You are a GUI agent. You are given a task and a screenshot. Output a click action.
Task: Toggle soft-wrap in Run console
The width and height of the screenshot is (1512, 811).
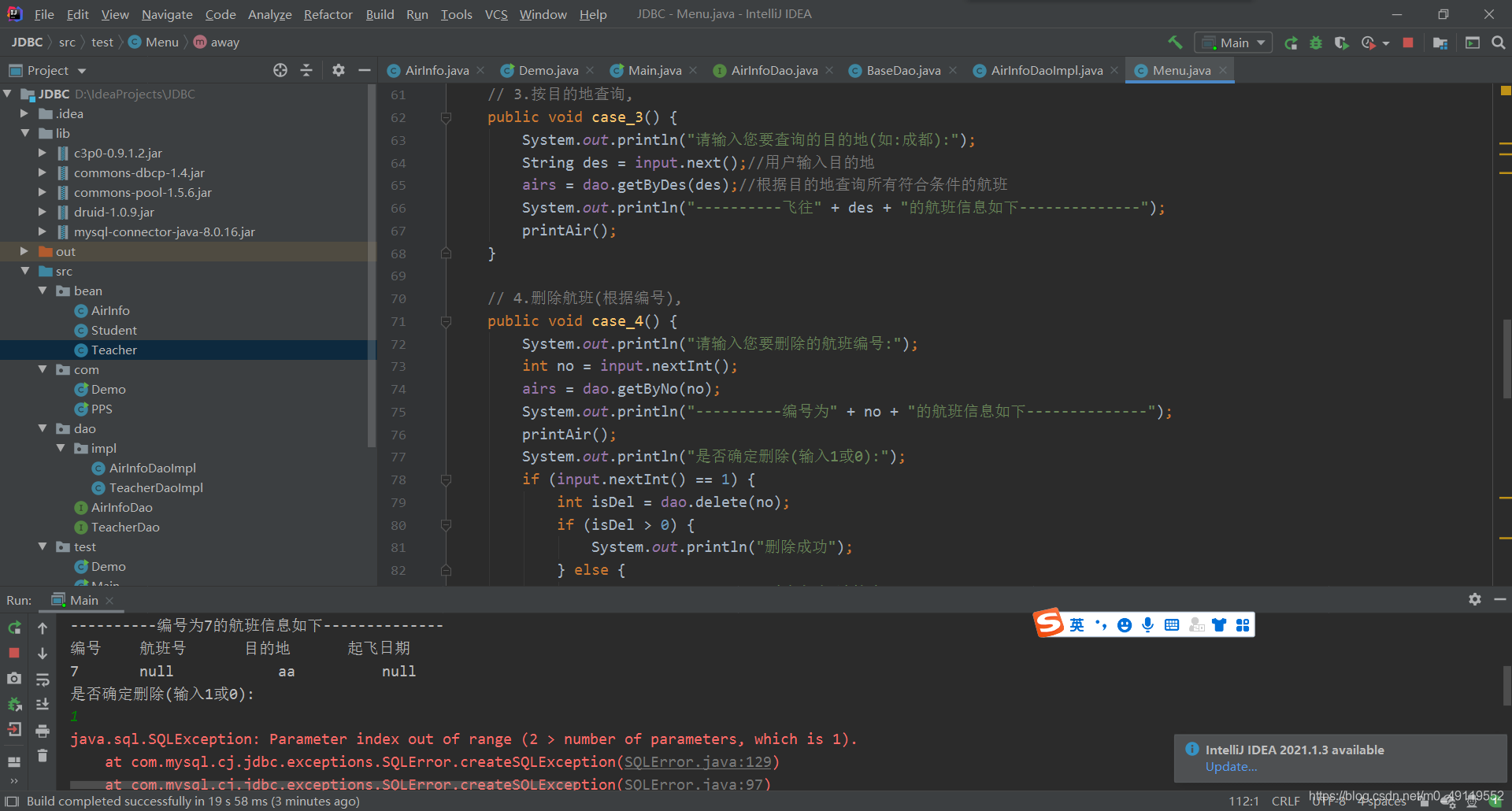coord(43,679)
